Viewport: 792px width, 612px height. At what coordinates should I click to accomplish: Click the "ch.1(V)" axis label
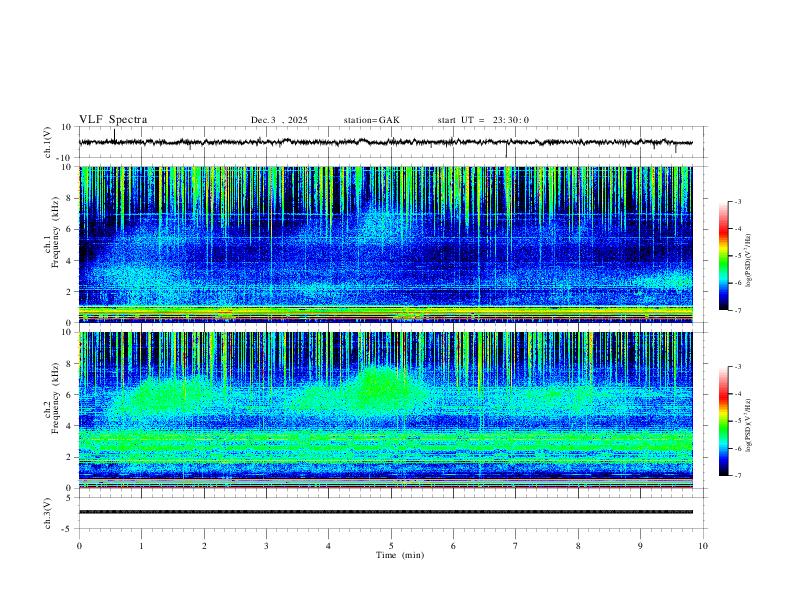click(48, 142)
